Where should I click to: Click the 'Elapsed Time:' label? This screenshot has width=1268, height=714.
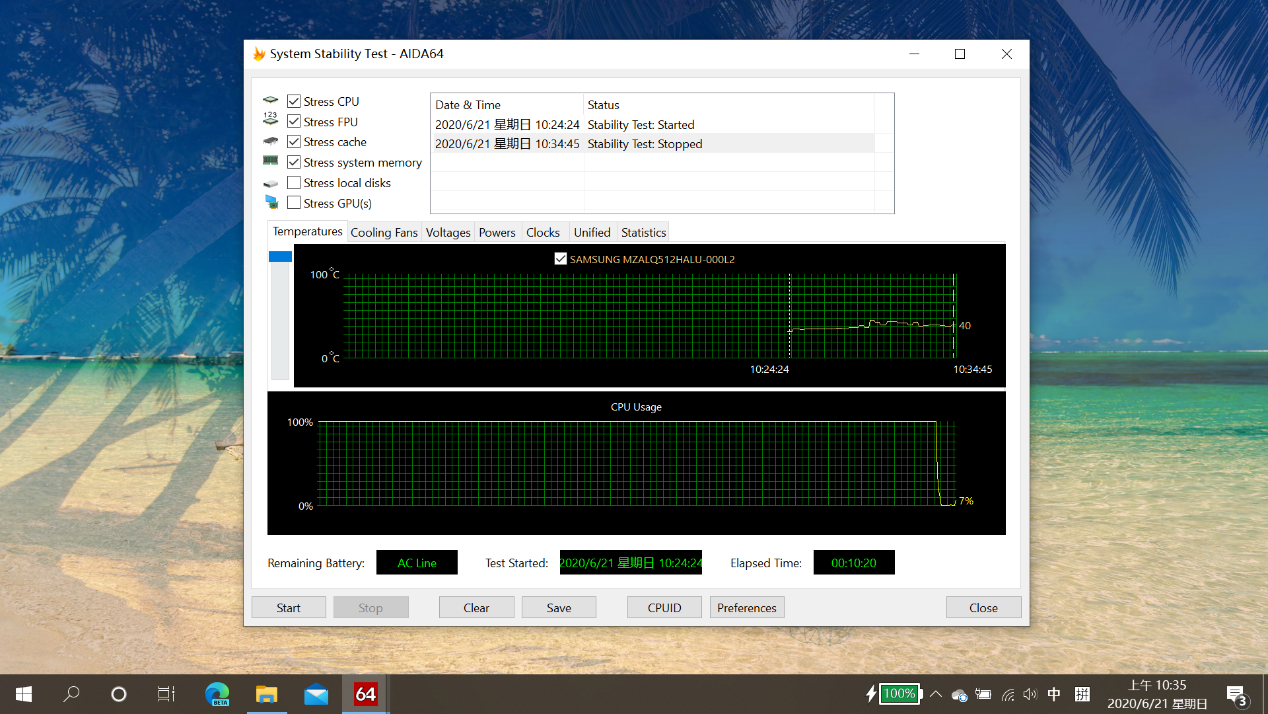pos(766,563)
